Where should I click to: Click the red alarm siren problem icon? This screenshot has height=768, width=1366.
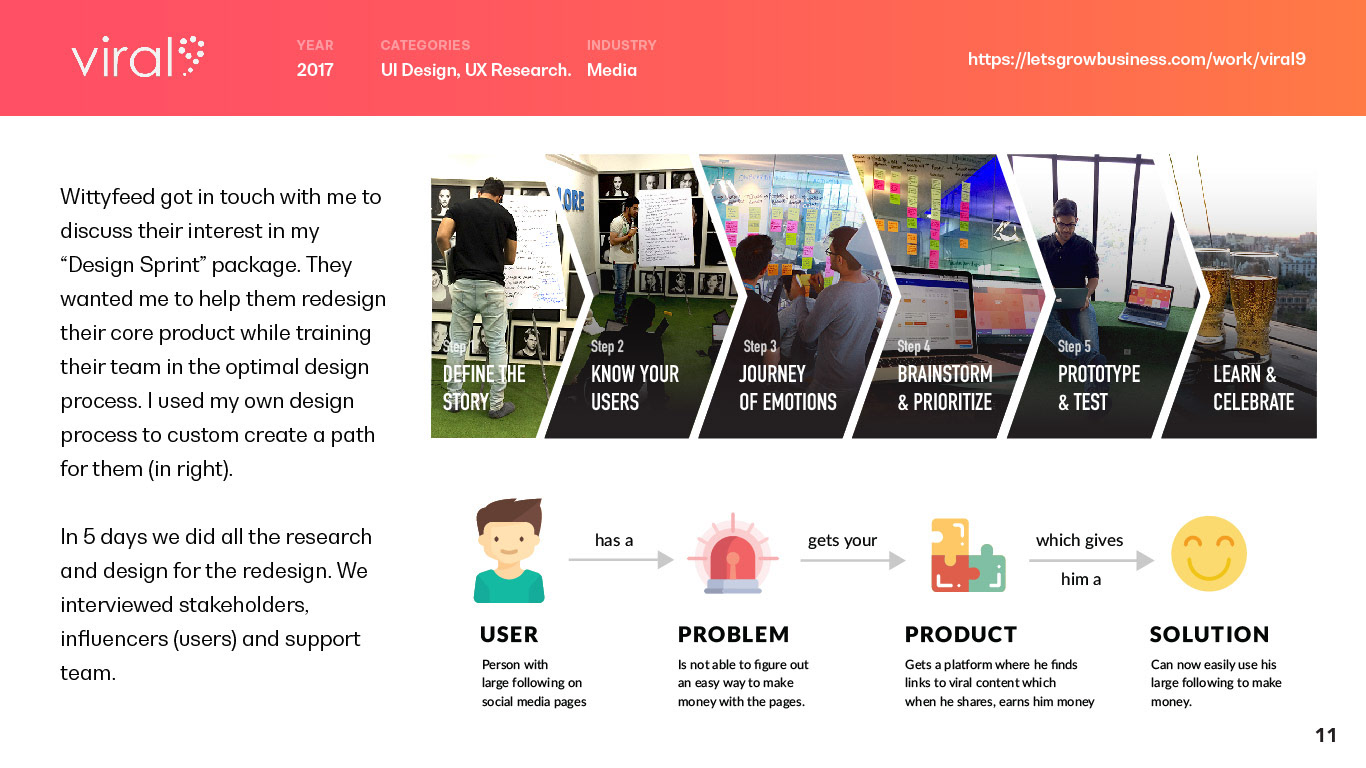(x=733, y=554)
